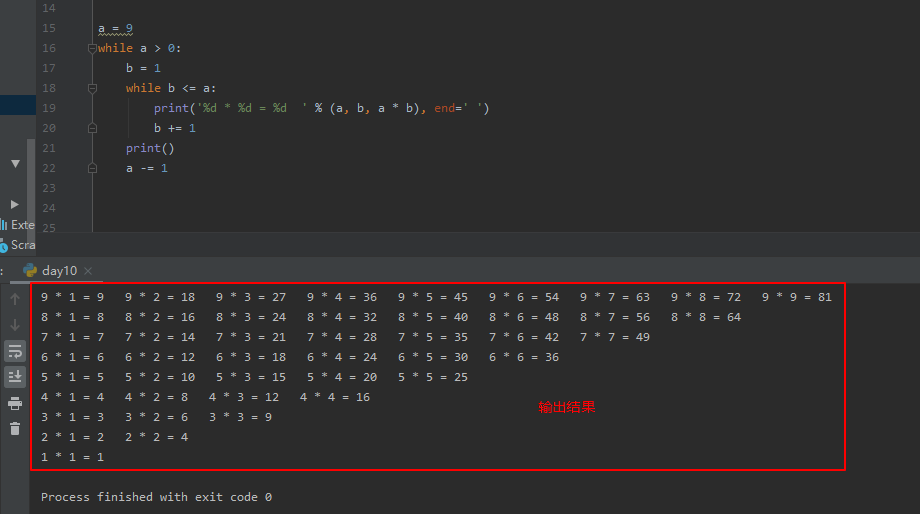Image resolution: width=920 pixels, height=514 pixels.
Task: Click line number 15 in gutter
Action: (49, 28)
